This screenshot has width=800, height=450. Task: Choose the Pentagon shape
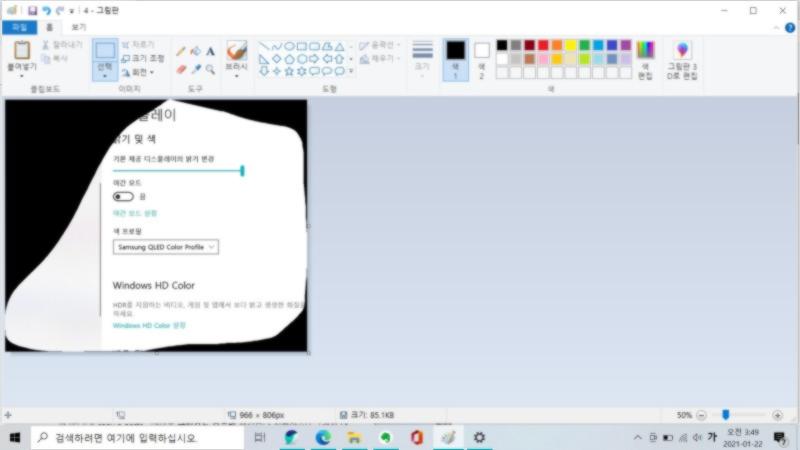point(289,59)
